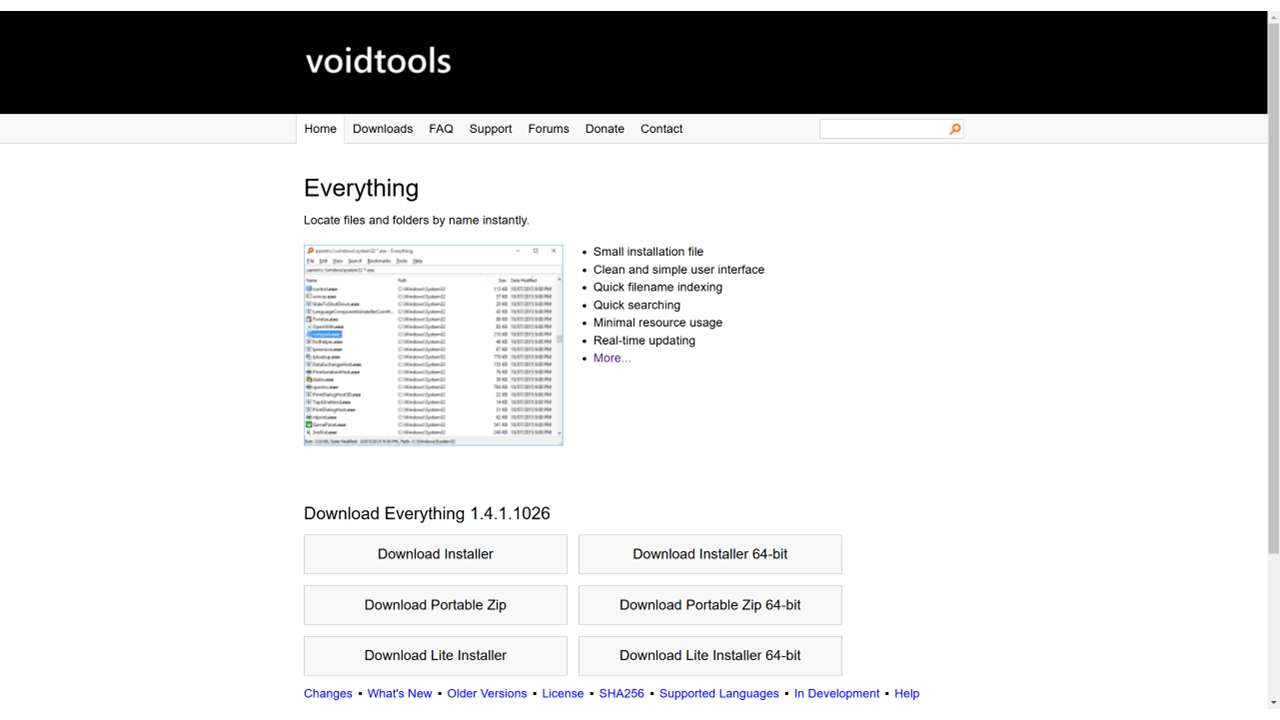
Task: Open the Older Versions link
Action: click(487, 694)
